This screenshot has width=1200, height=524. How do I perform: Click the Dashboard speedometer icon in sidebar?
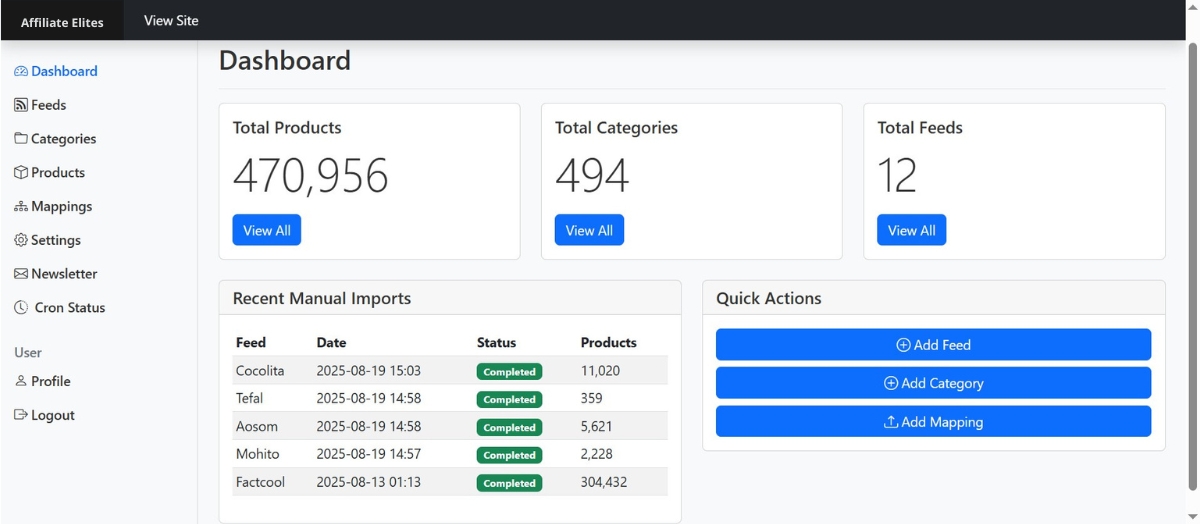(x=21, y=72)
